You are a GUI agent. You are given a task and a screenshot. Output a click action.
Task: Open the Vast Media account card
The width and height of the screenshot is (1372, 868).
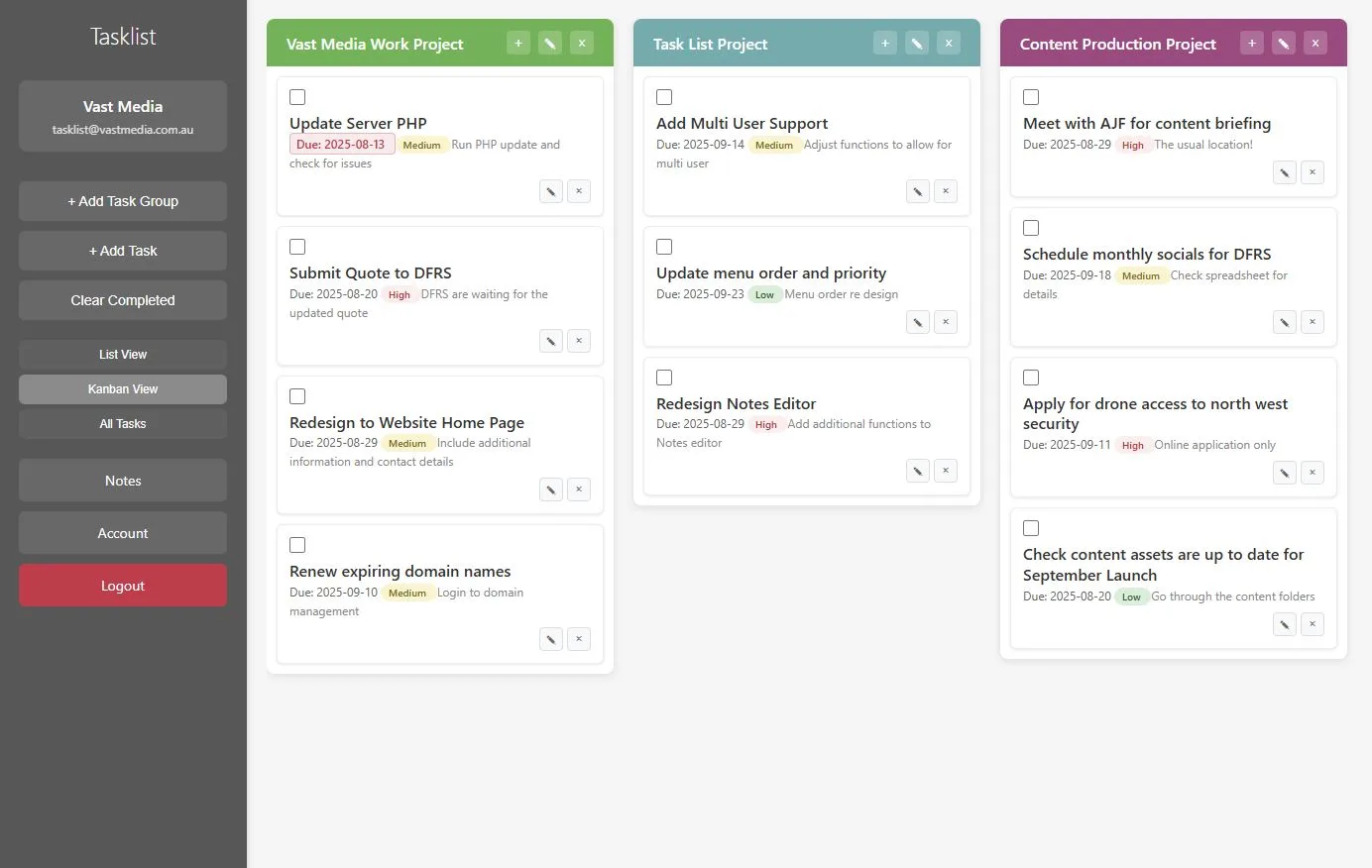(123, 117)
